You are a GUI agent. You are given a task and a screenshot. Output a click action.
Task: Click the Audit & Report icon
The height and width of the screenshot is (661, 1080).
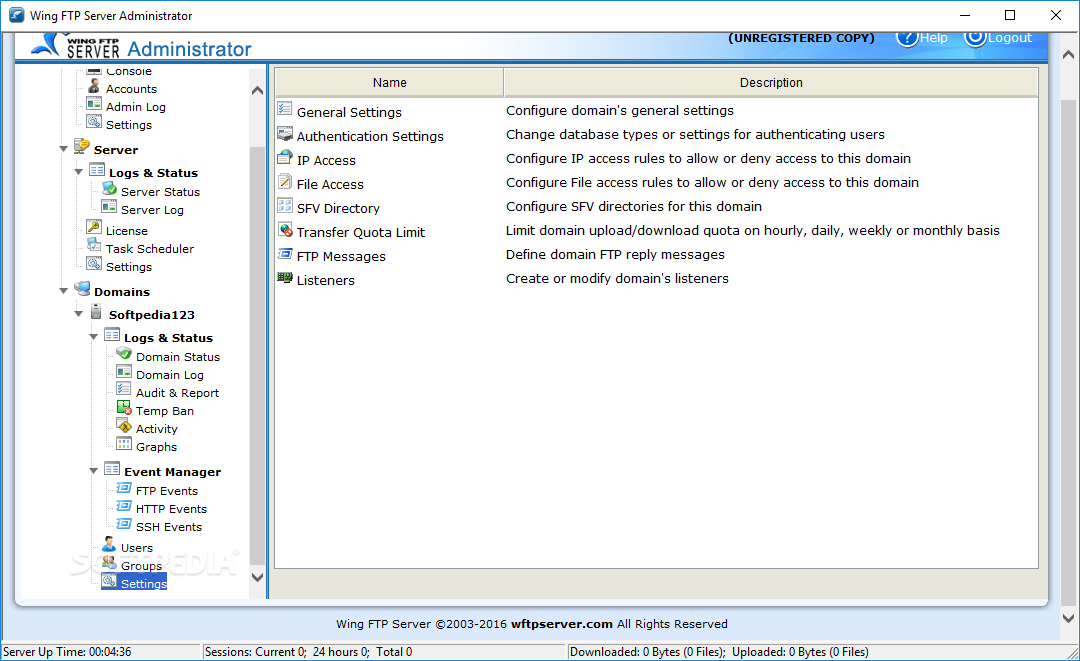(x=124, y=390)
